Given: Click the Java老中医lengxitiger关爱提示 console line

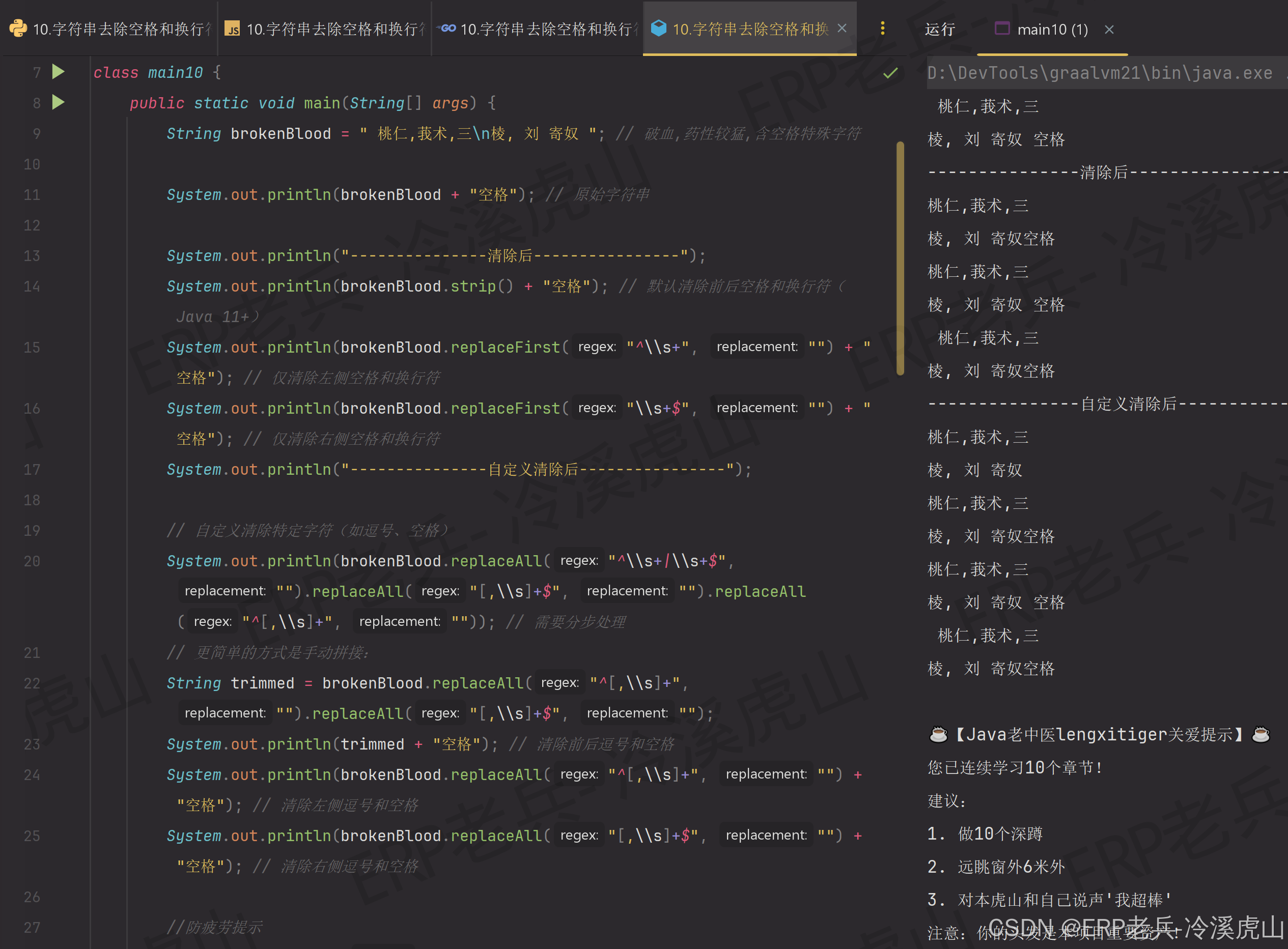Looking at the screenshot, I should 1099,734.
